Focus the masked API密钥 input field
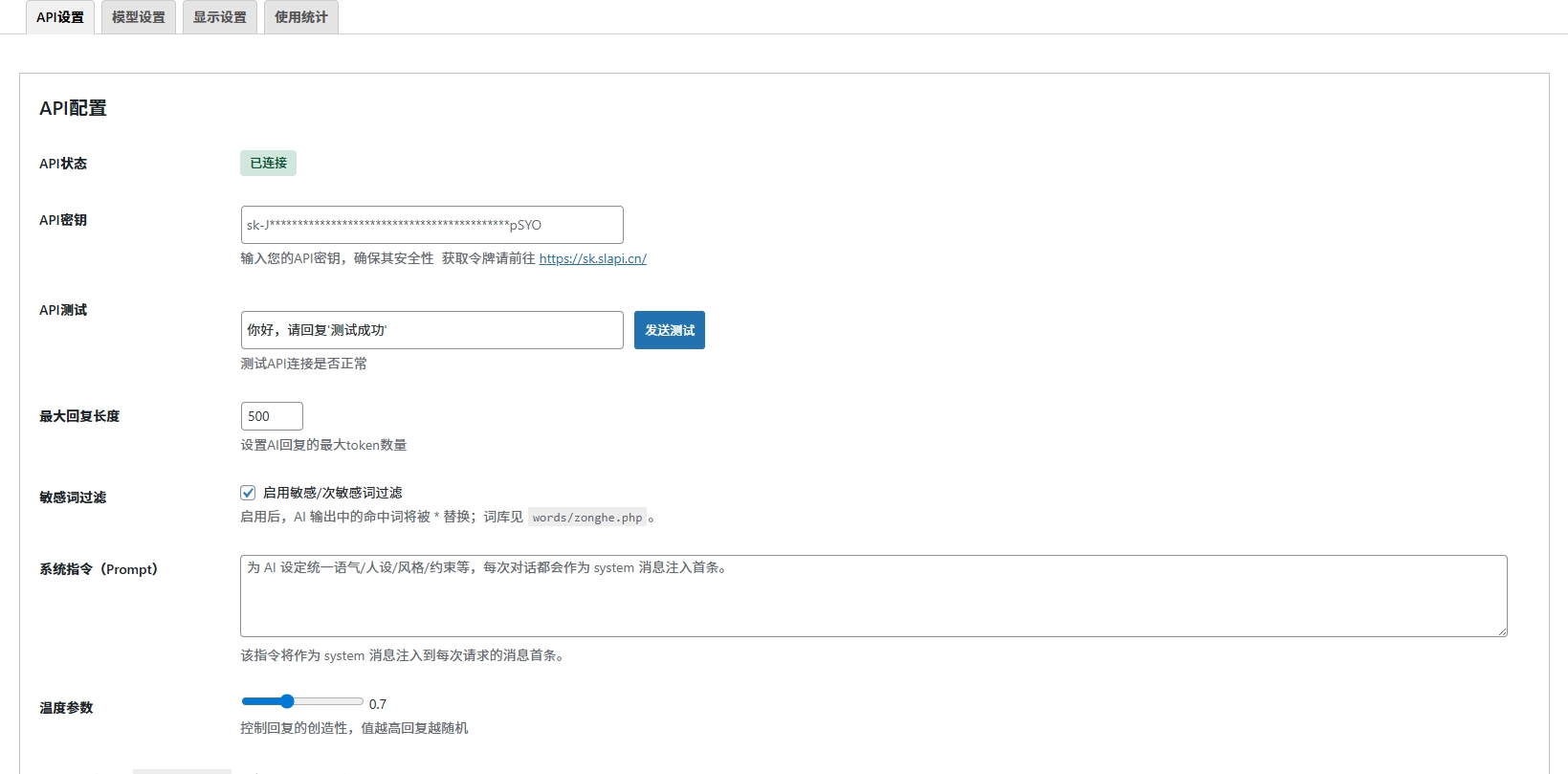The height and width of the screenshot is (774, 1568). coord(431,225)
